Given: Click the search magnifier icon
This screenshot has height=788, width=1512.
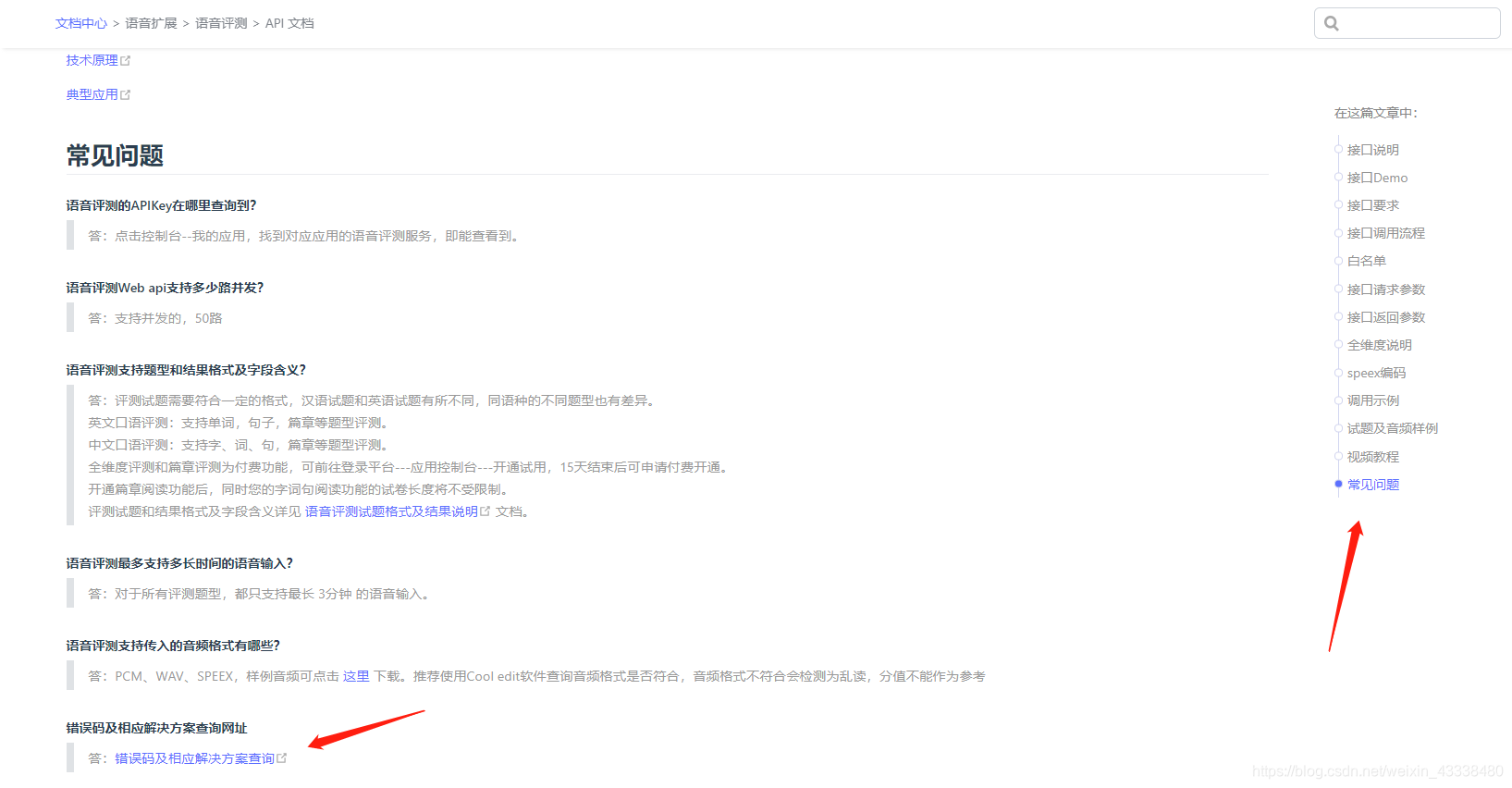Looking at the screenshot, I should coord(1332,23).
